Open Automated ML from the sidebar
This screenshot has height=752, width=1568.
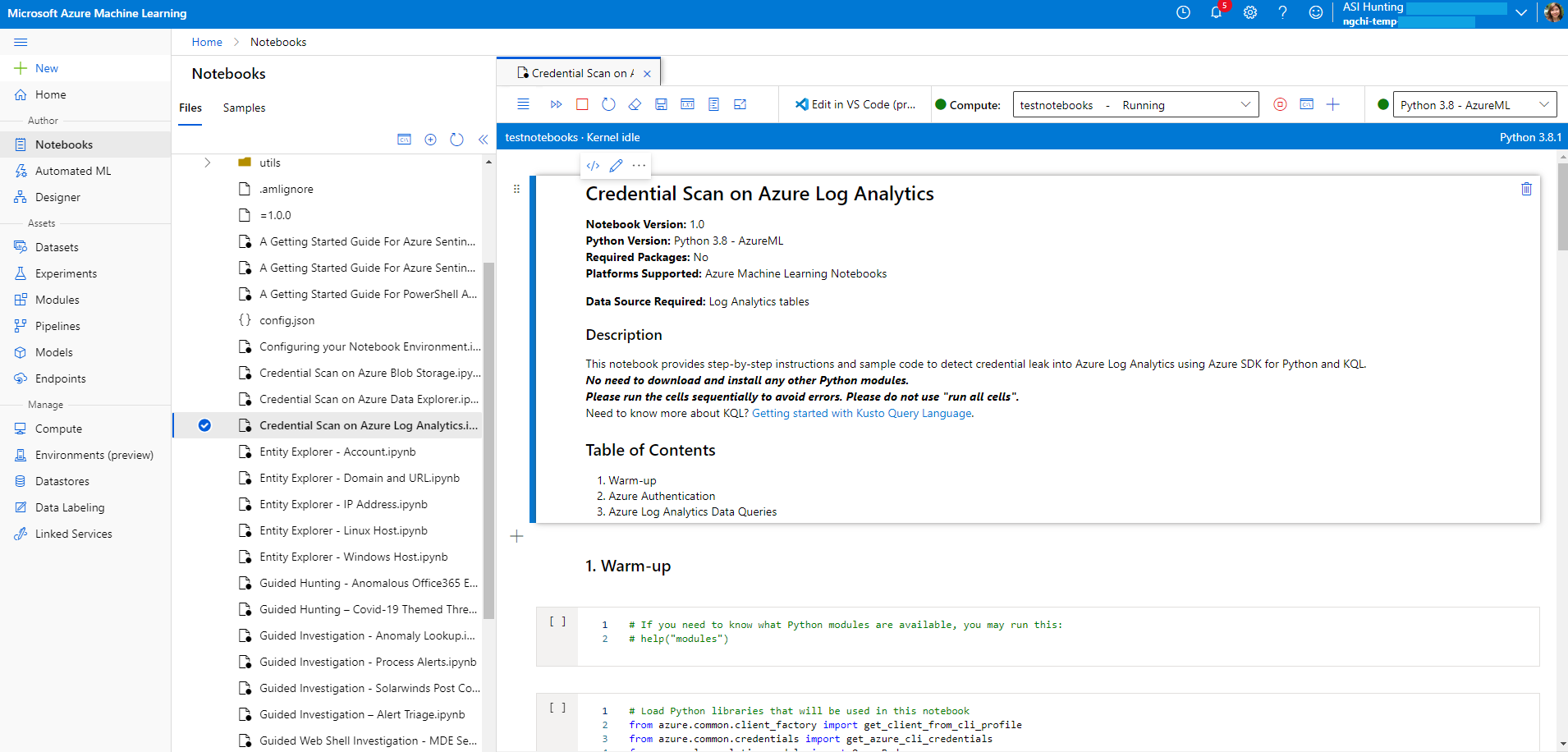(73, 170)
